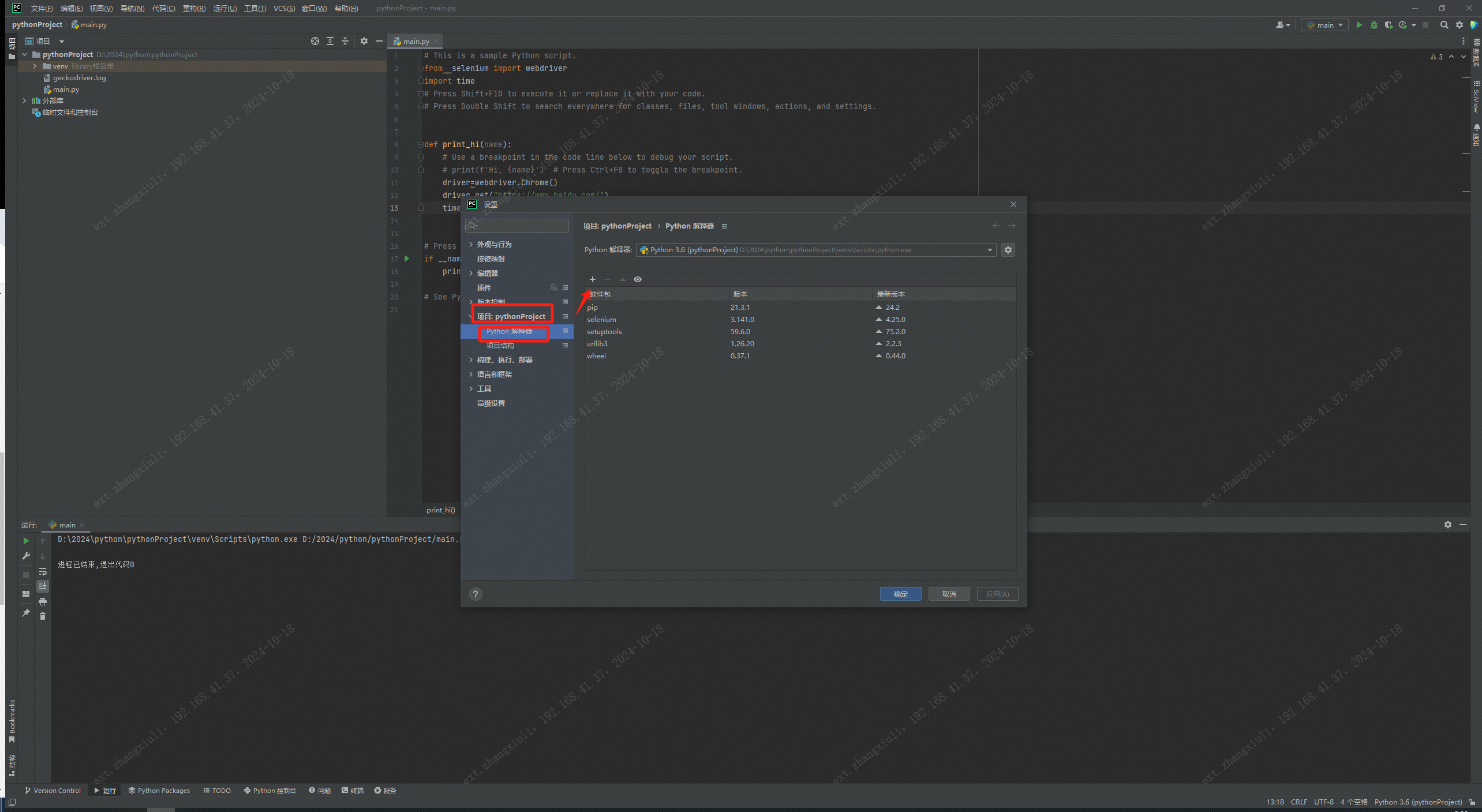This screenshot has width=1482, height=812.
Task: Click Python 3.6 (pythonProject) in status bar
Action: pyautogui.click(x=1418, y=802)
